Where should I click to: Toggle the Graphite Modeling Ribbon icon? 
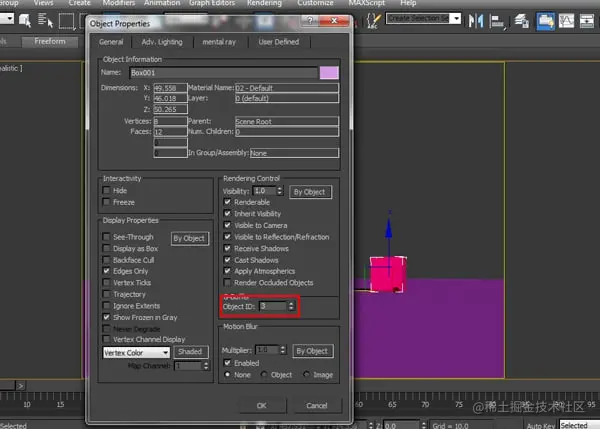coord(545,21)
